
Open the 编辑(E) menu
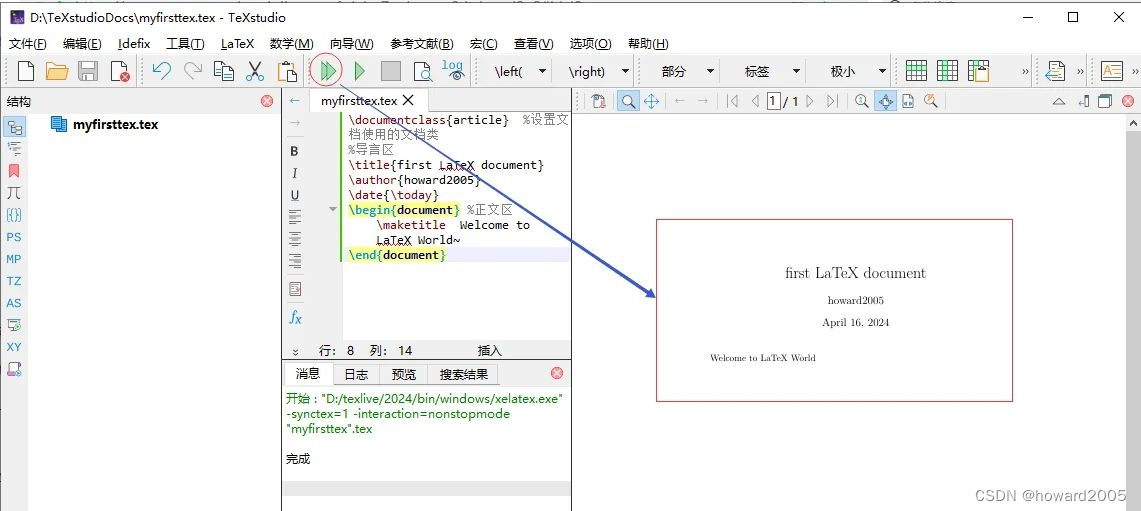(x=82, y=44)
